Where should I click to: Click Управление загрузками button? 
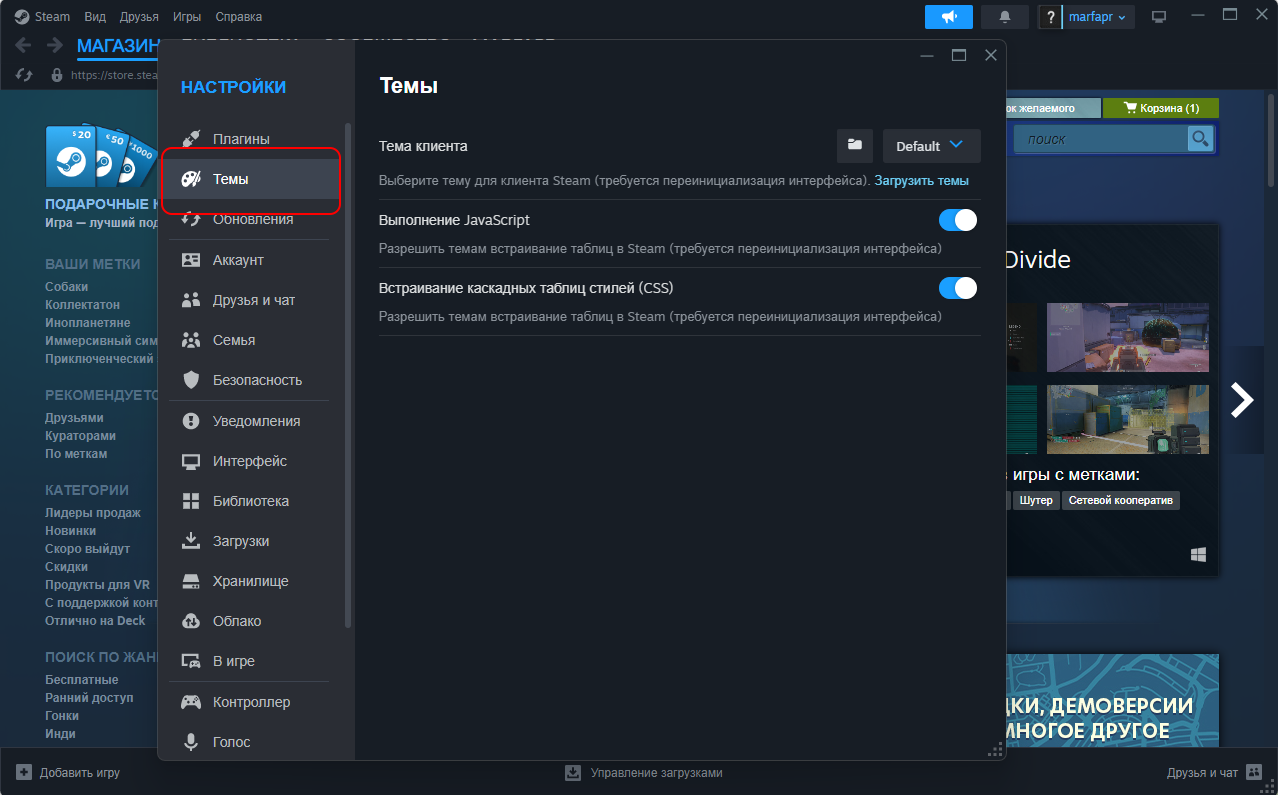click(x=643, y=773)
